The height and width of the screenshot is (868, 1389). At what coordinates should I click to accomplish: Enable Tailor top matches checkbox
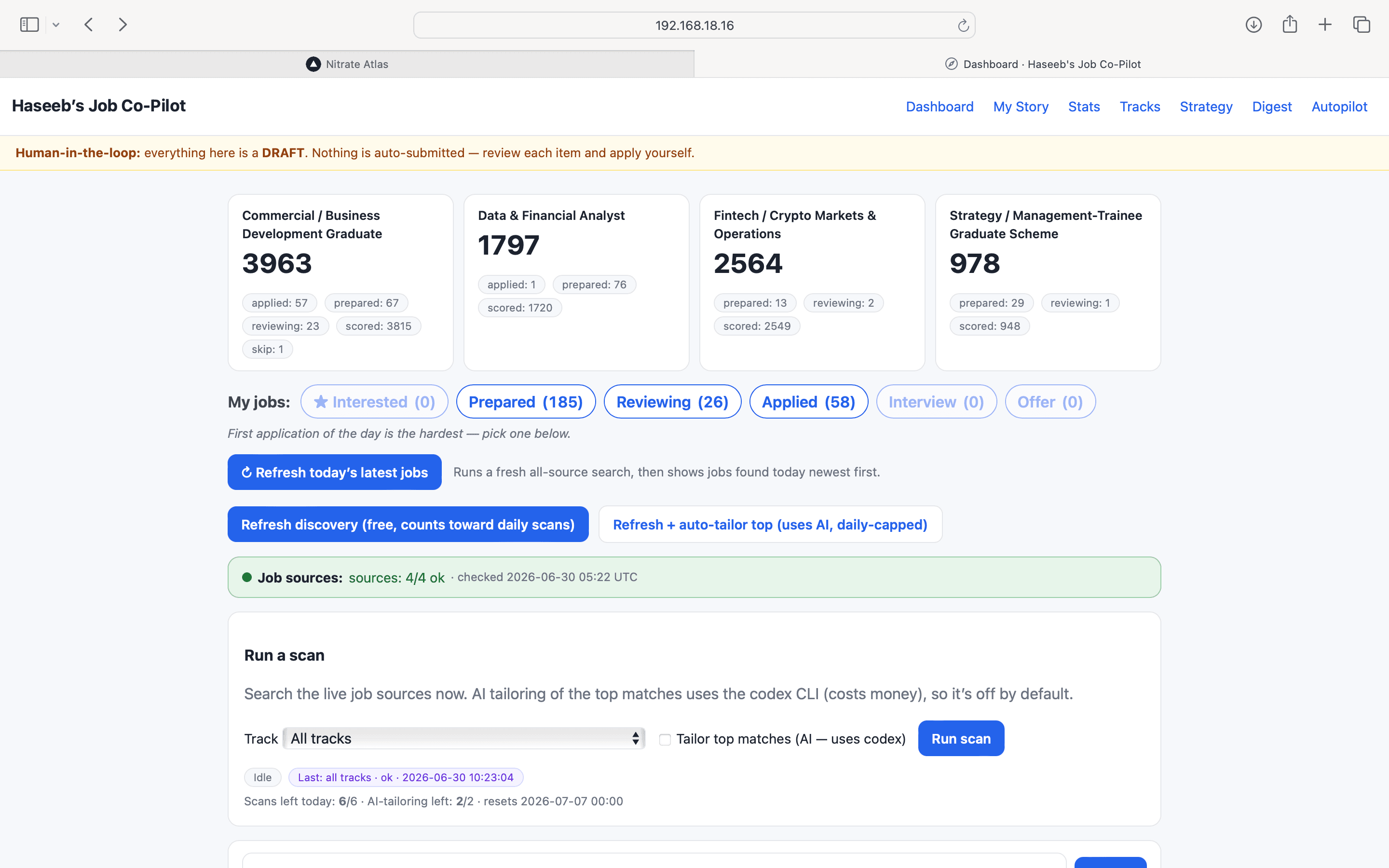pos(665,739)
